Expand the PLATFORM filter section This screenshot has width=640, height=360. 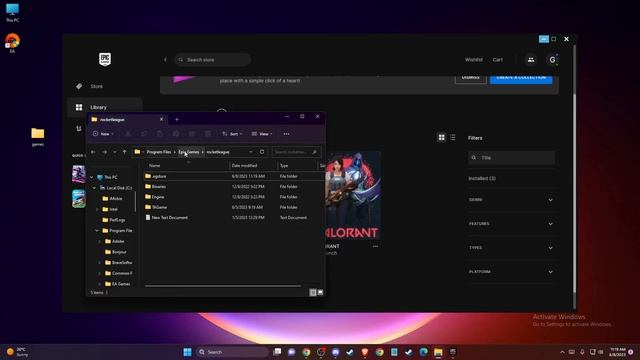point(511,272)
